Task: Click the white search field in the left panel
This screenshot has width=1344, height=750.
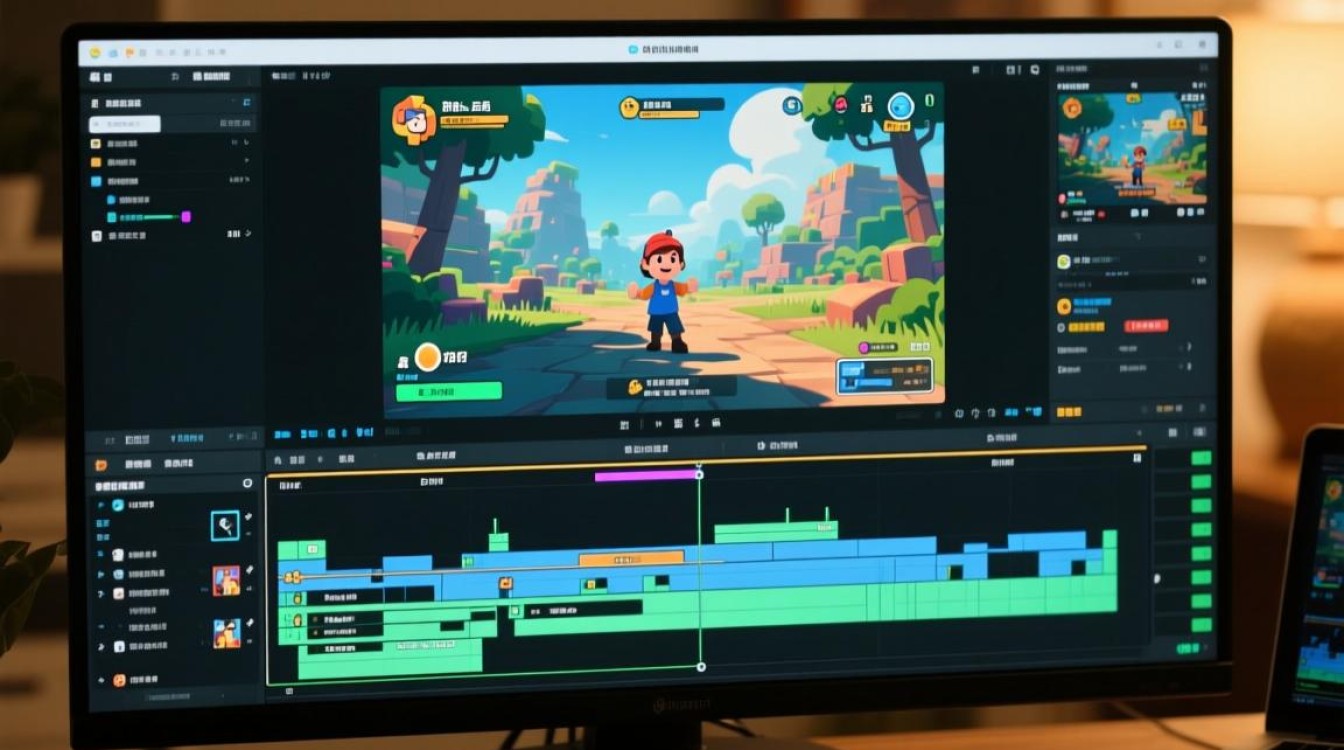Action: coord(125,124)
